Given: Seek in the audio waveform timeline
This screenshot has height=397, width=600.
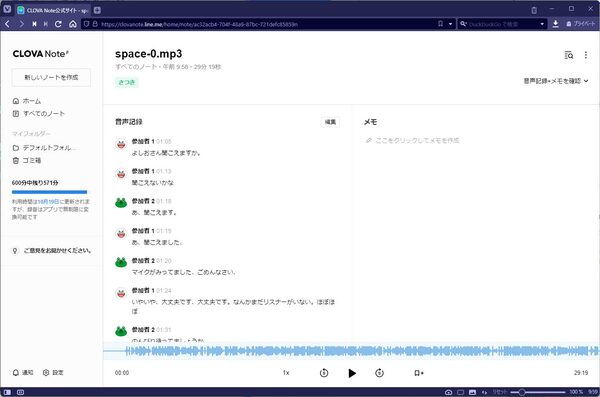Looking at the screenshot, I should pos(351,351).
